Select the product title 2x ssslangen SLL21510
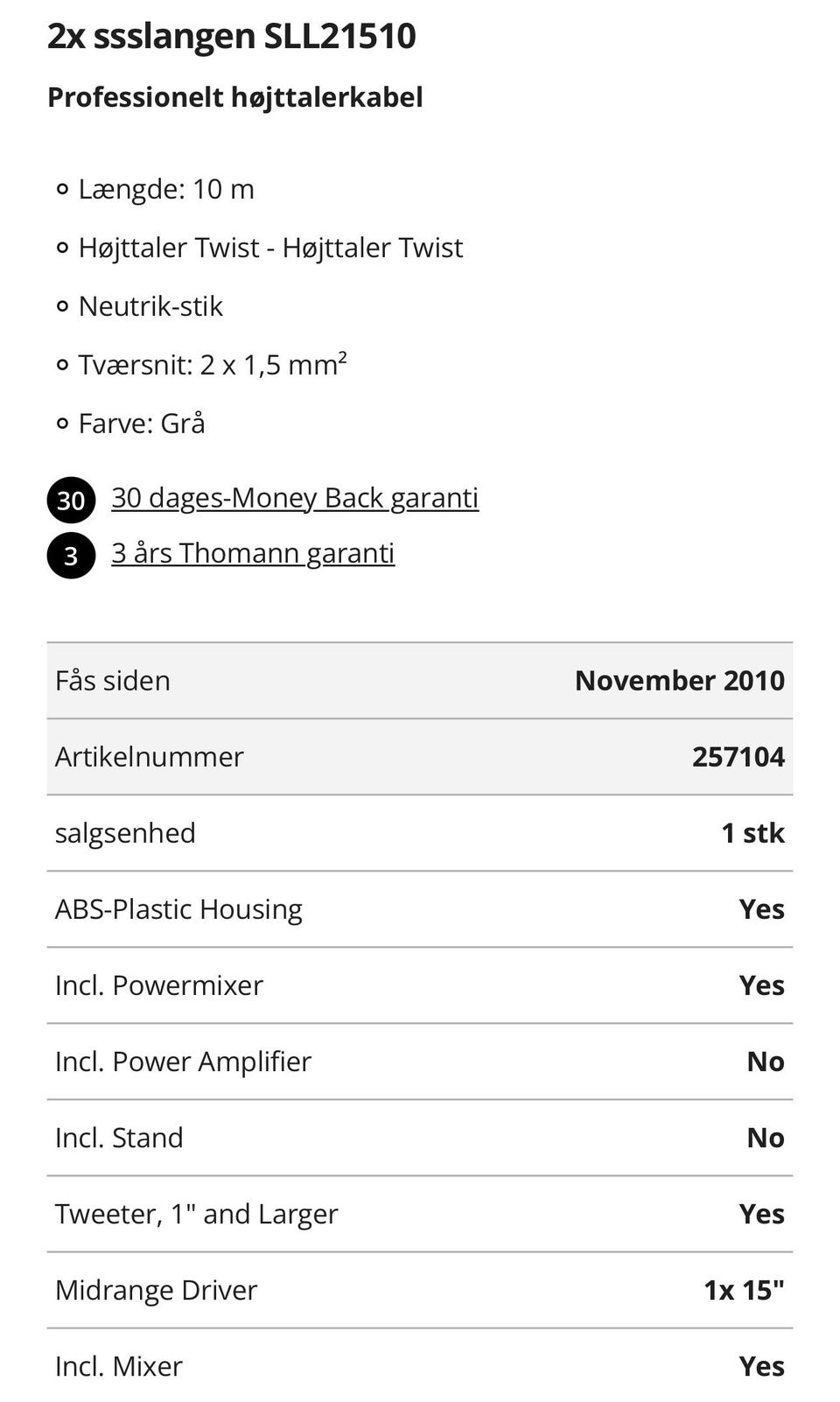This screenshot has height=1402, width=840. pyautogui.click(x=232, y=36)
